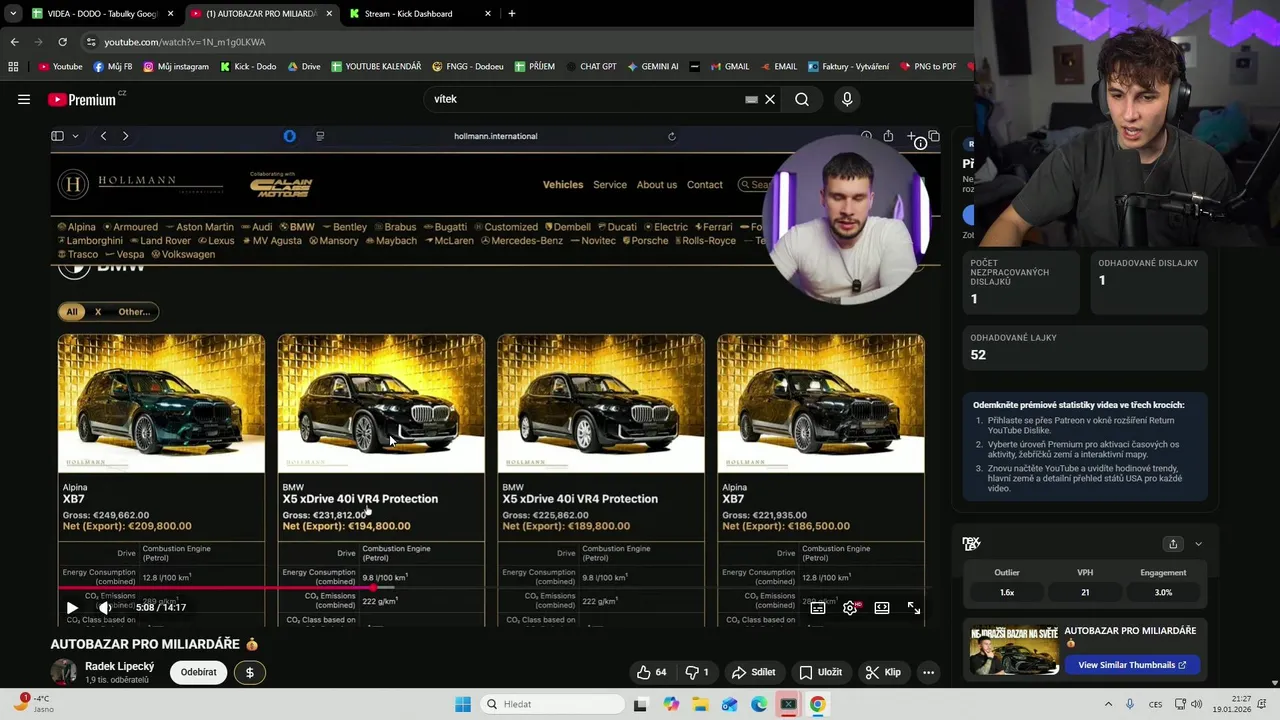
Task: Open the apps grid in bookmarks bar
Action: [x=13, y=67]
